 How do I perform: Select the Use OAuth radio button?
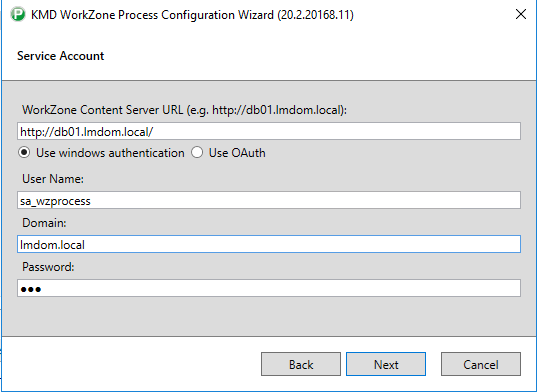[x=197, y=153]
